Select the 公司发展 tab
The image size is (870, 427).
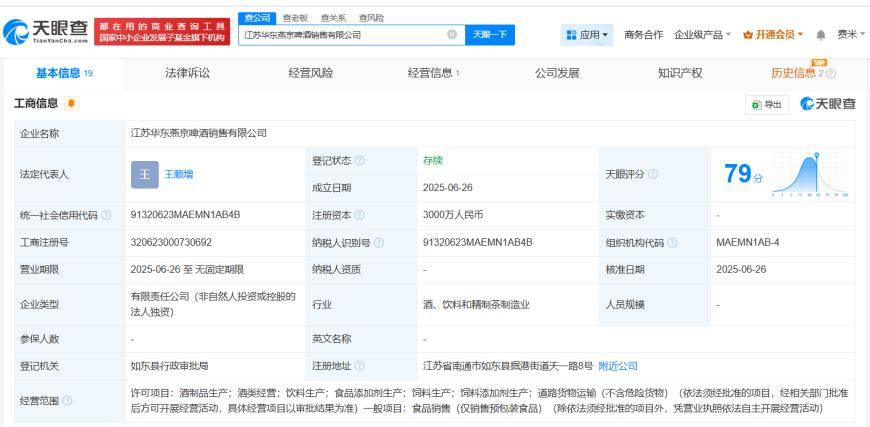557,73
